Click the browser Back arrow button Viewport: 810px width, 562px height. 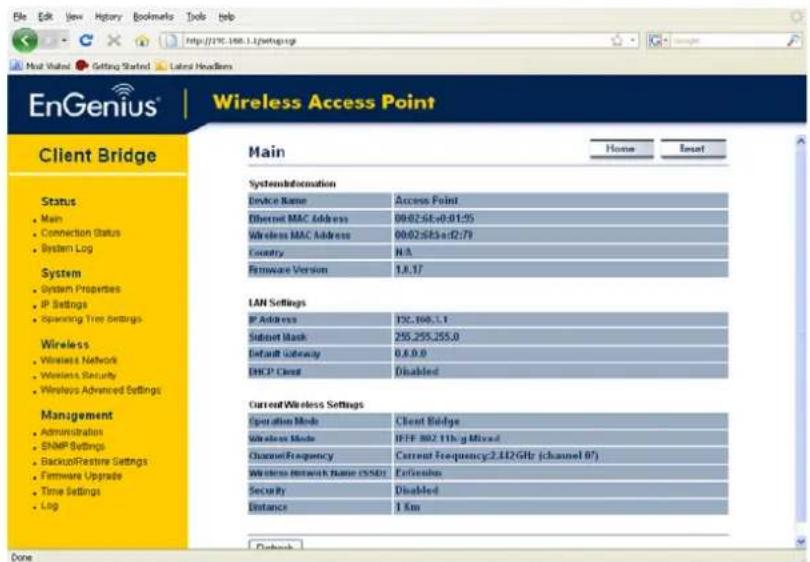click(x=24, y=40)
